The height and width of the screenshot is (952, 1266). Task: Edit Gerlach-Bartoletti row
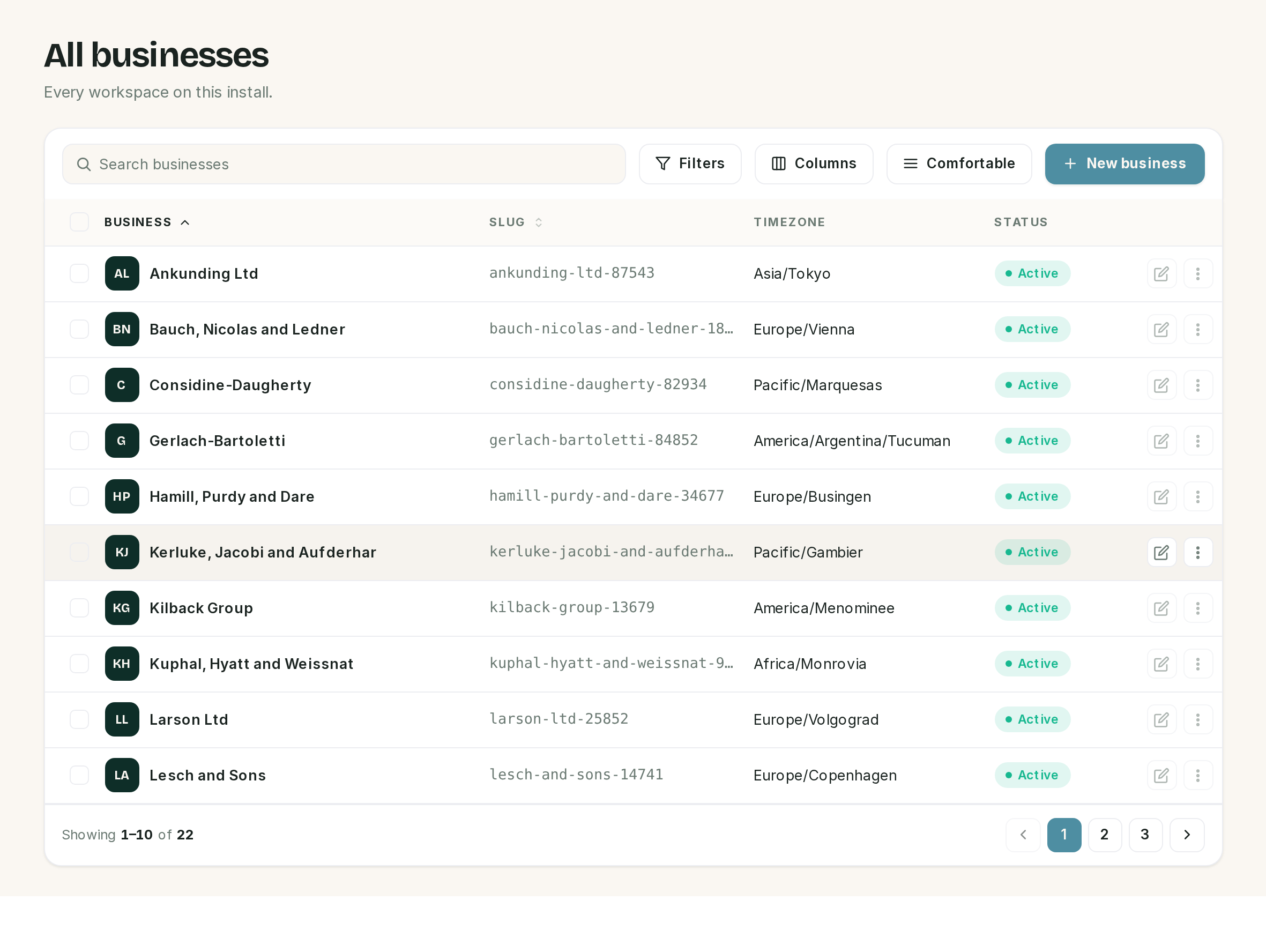pos(1161,441)
